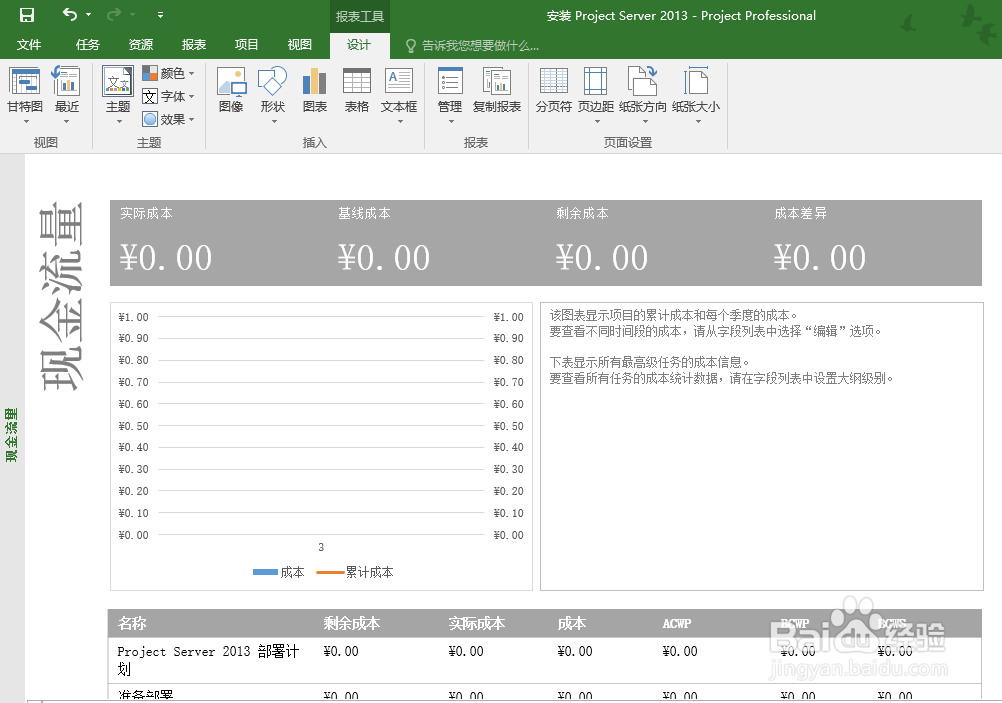Screen dimensions: 1002x703
Task: Click the Save icon in quick access toolbar
Action: click(27, 15)
